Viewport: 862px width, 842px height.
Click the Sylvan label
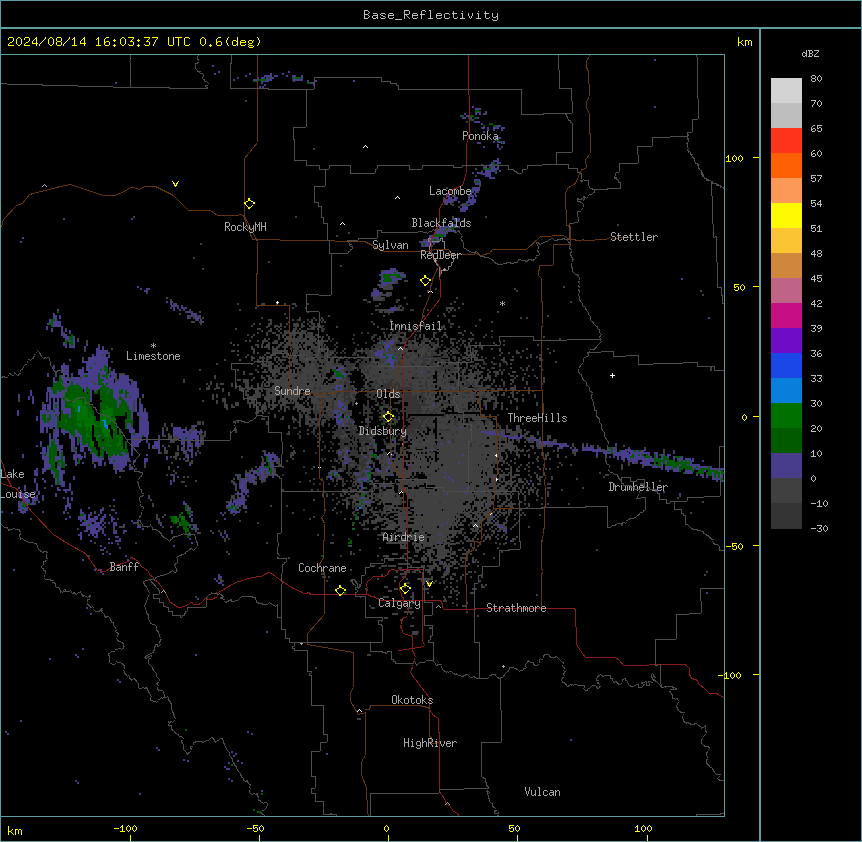click(390, 245)
